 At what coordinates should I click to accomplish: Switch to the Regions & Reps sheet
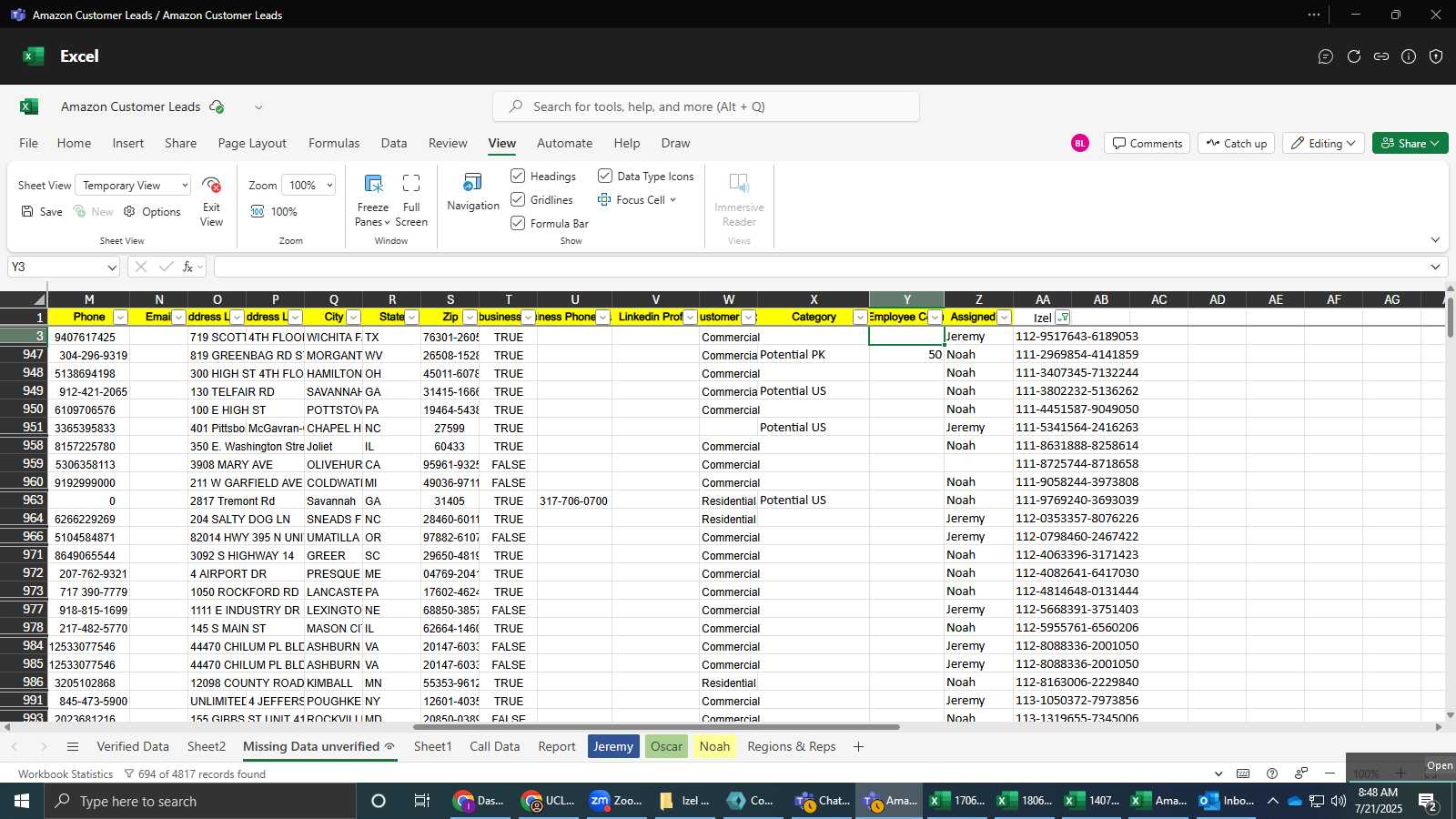(x=791, y=746)
